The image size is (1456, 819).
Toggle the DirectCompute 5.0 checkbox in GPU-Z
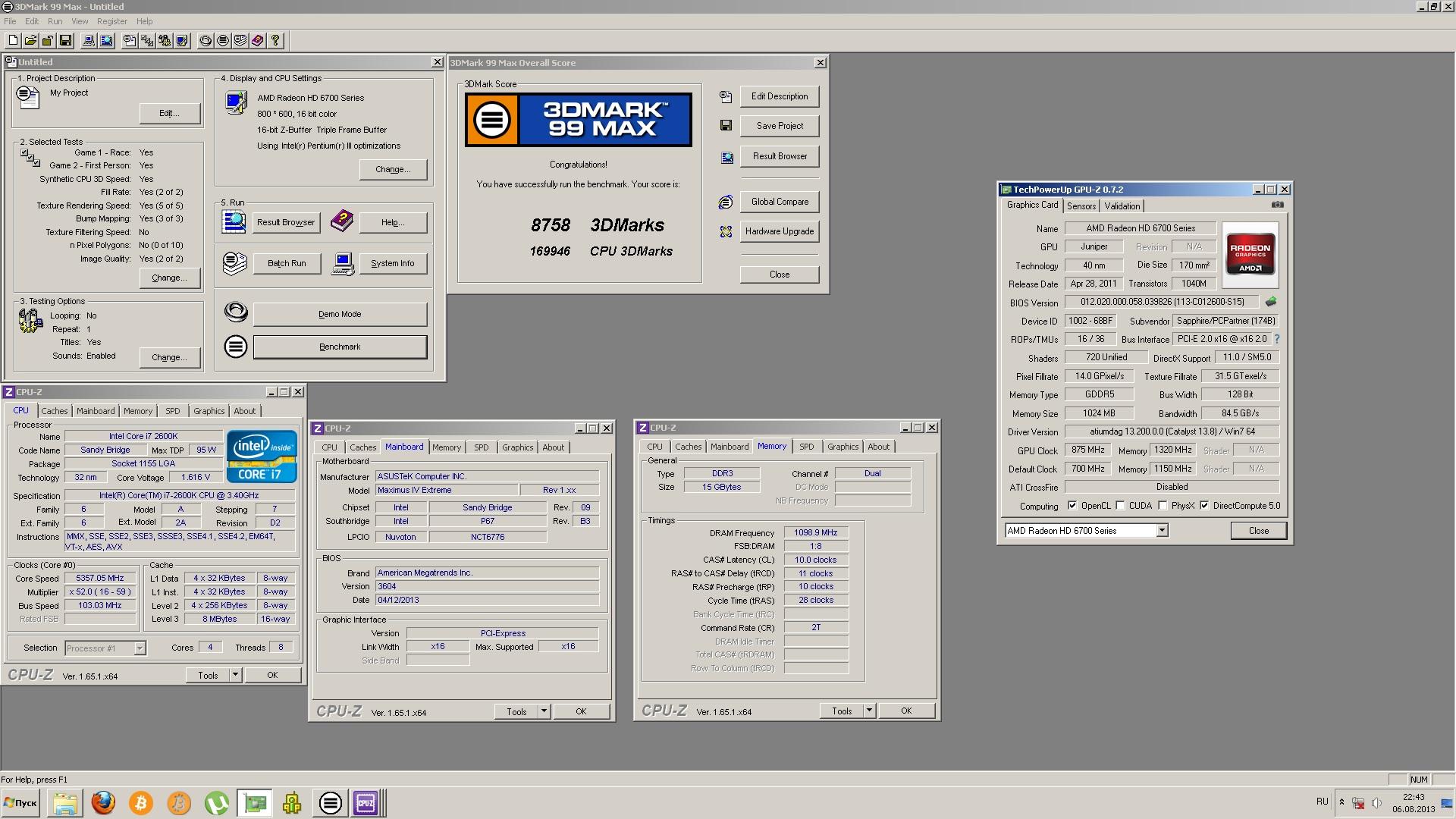[1204, 506]
